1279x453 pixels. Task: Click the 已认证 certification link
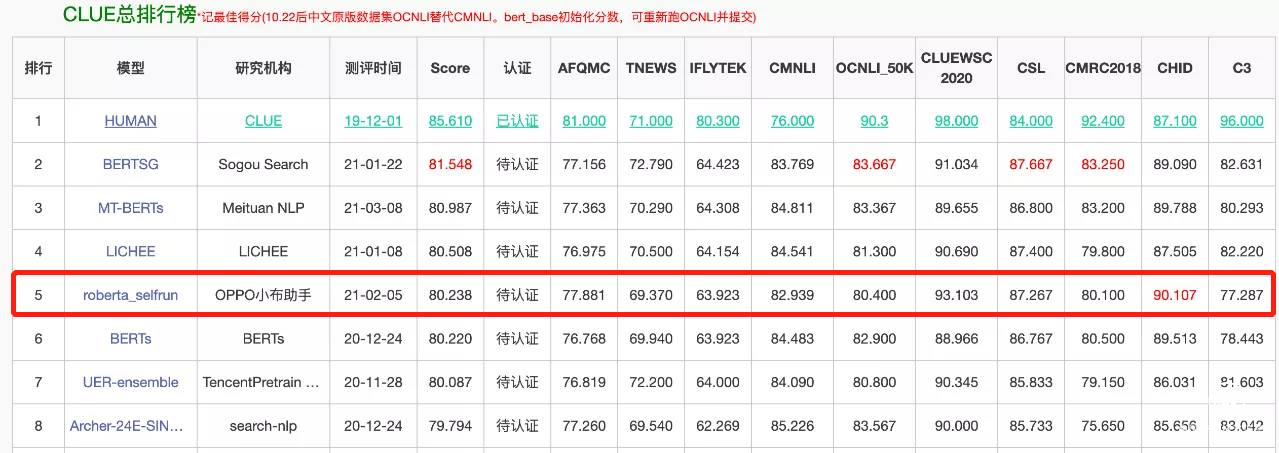coord(517,121)
